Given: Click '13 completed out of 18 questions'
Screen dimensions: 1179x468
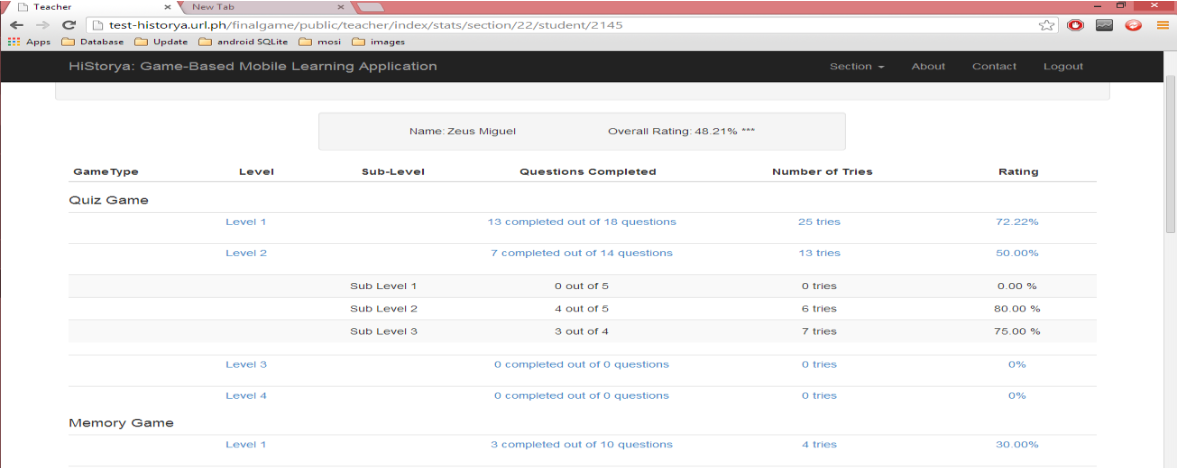Looking at the screenshot, I should point(581,222).
